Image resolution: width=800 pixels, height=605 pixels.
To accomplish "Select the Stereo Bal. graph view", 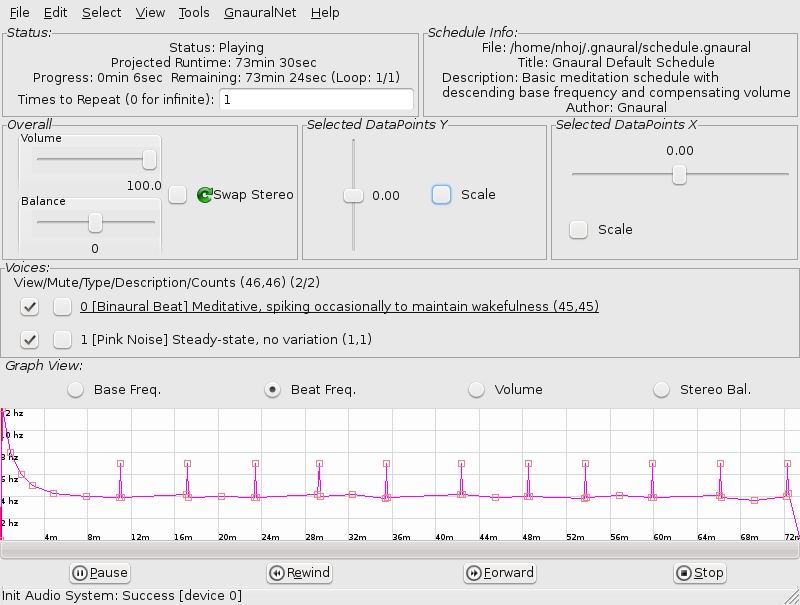I will click(x=661, y=390).
